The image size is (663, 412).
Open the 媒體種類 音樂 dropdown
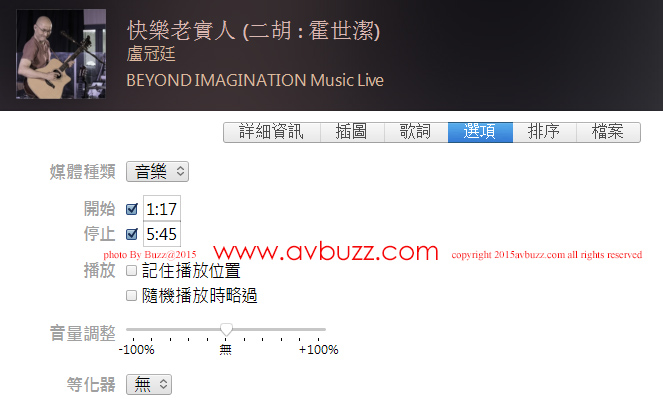(157, 172)
